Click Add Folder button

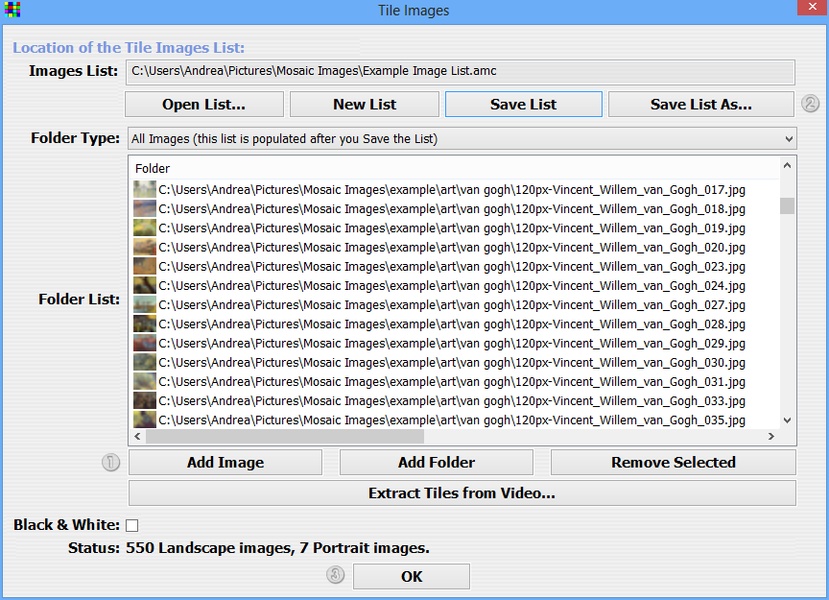(436, 462)
